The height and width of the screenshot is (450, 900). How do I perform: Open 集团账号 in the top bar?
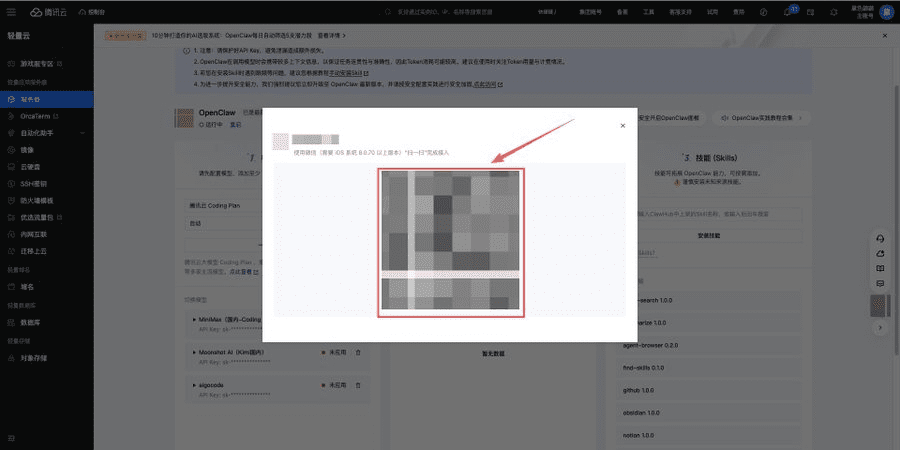[590, 11]
